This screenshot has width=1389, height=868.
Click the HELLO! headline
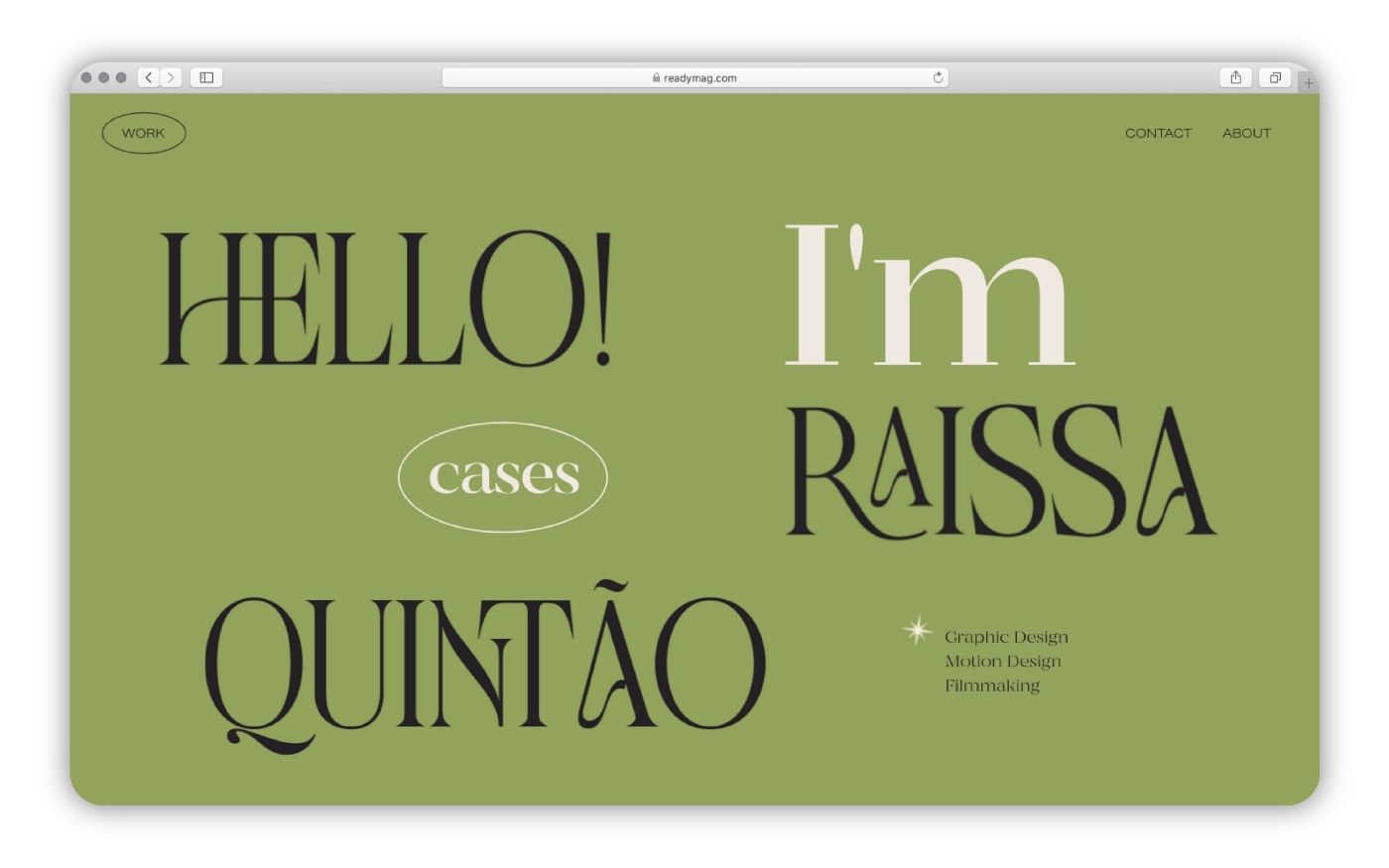coord(386,299)
